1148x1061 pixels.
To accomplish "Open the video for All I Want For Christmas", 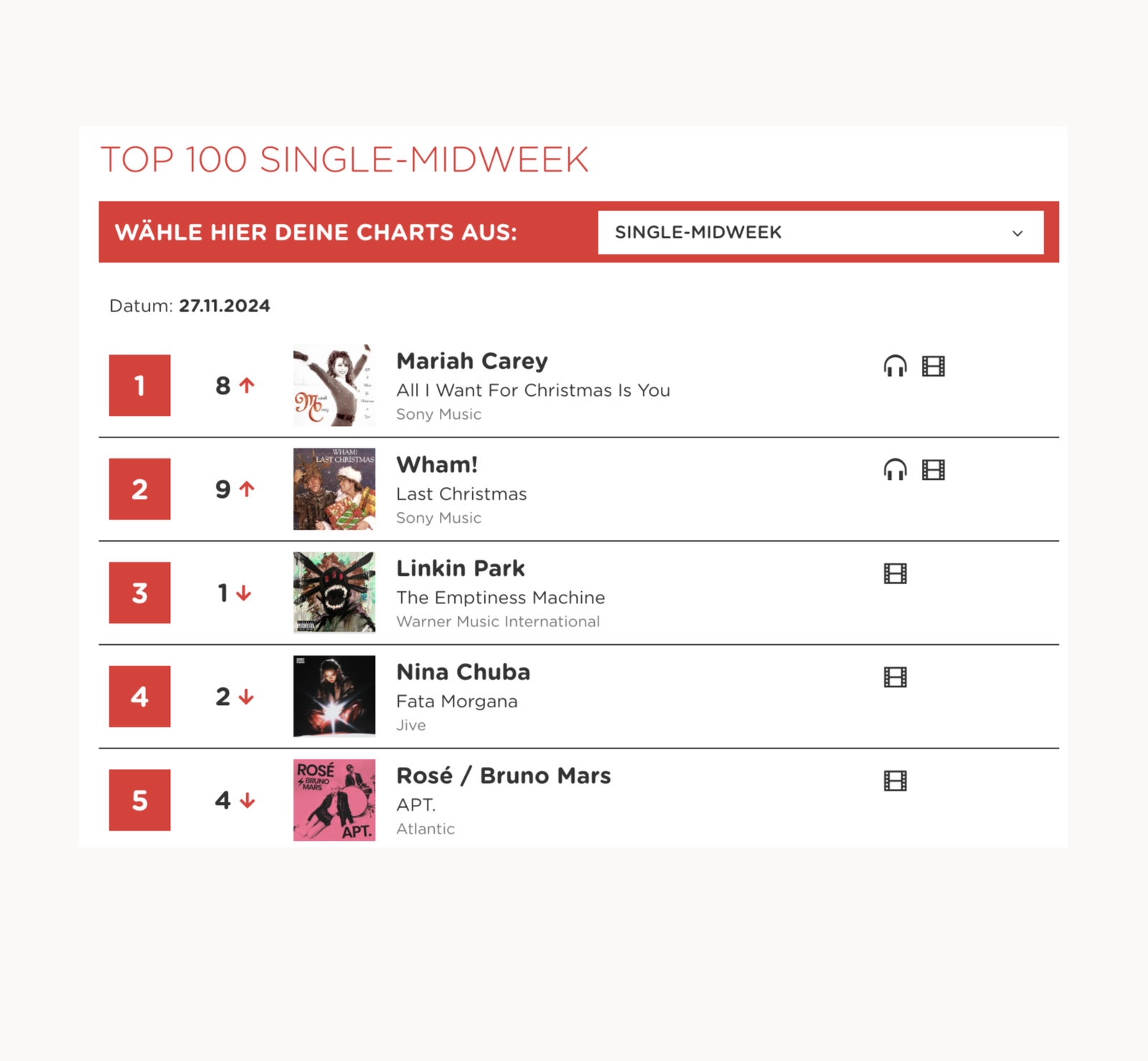I will click(x=933, y=366).
